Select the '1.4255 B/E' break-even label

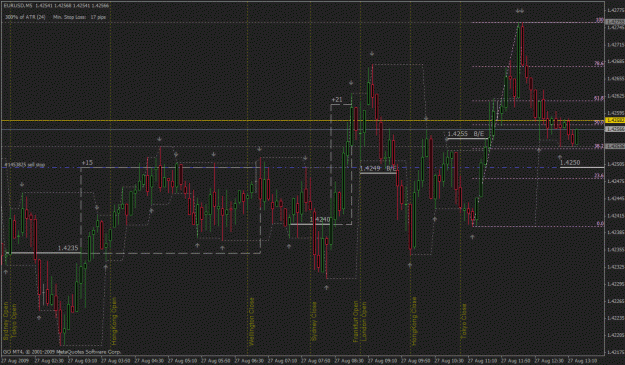coord(466,134)
